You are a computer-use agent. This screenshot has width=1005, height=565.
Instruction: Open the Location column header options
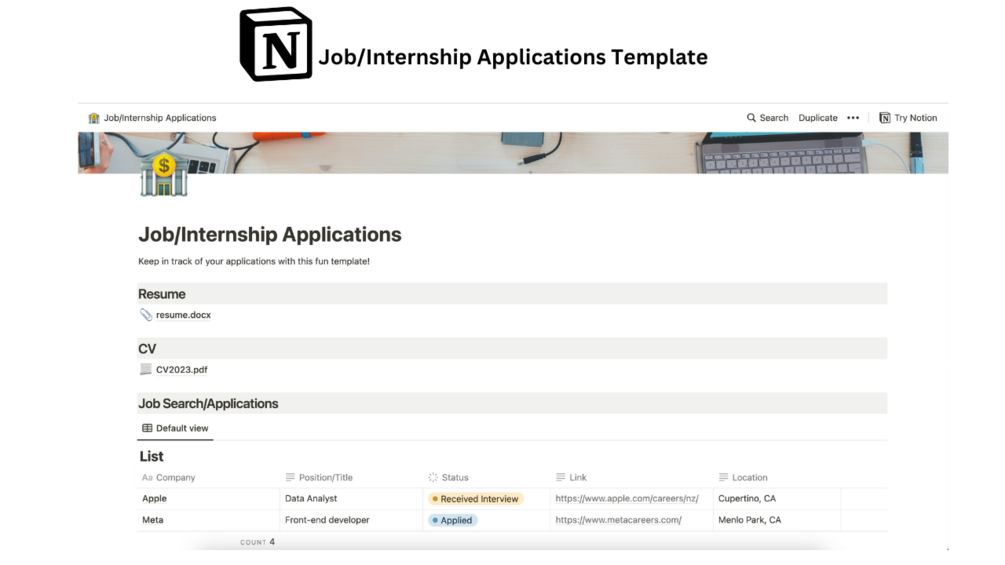(749, 478)
